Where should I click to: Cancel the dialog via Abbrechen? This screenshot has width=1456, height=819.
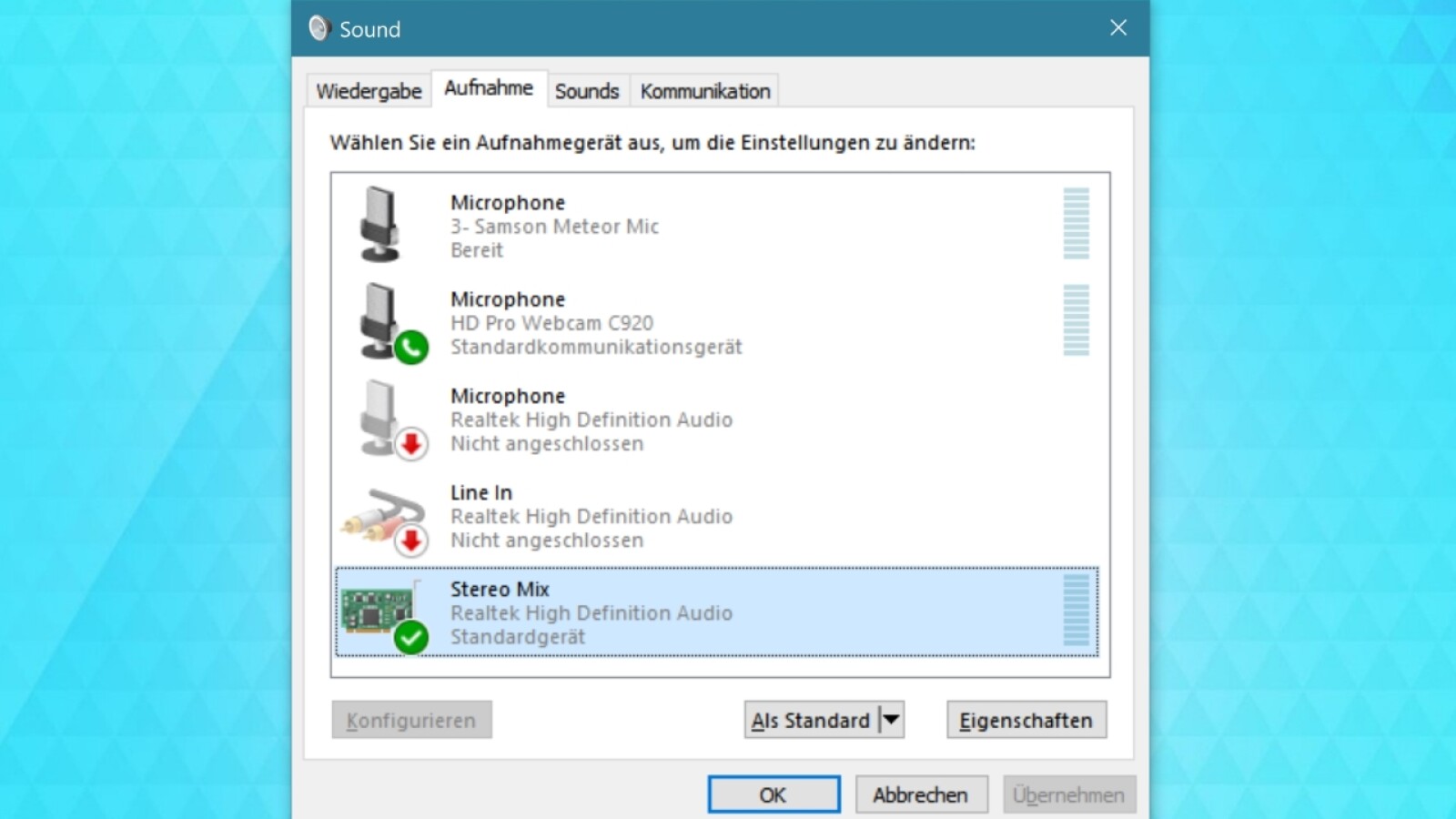pyautogui.click(x=921, y=794)
